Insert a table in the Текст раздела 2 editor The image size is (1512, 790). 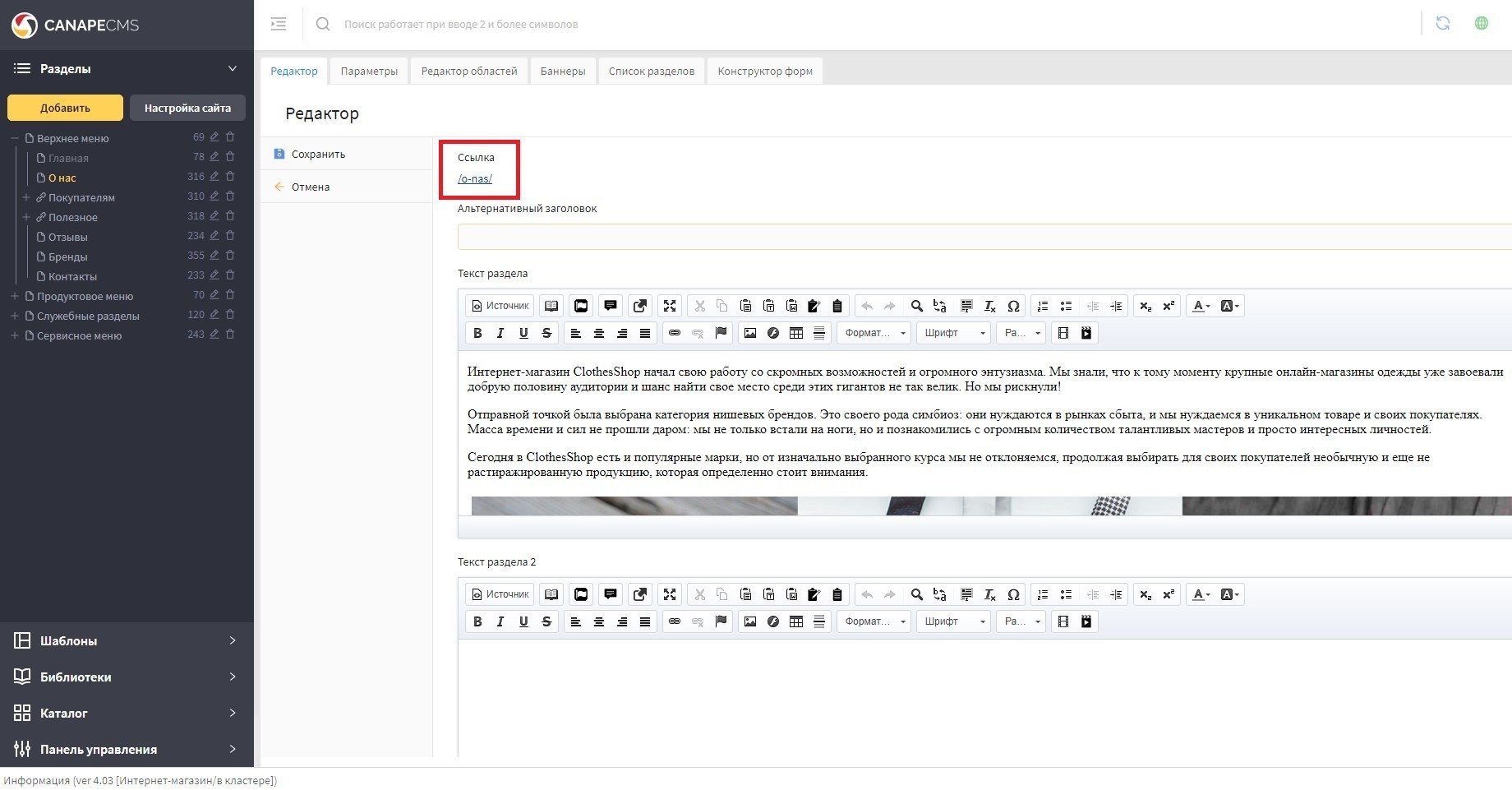point(795,621)
